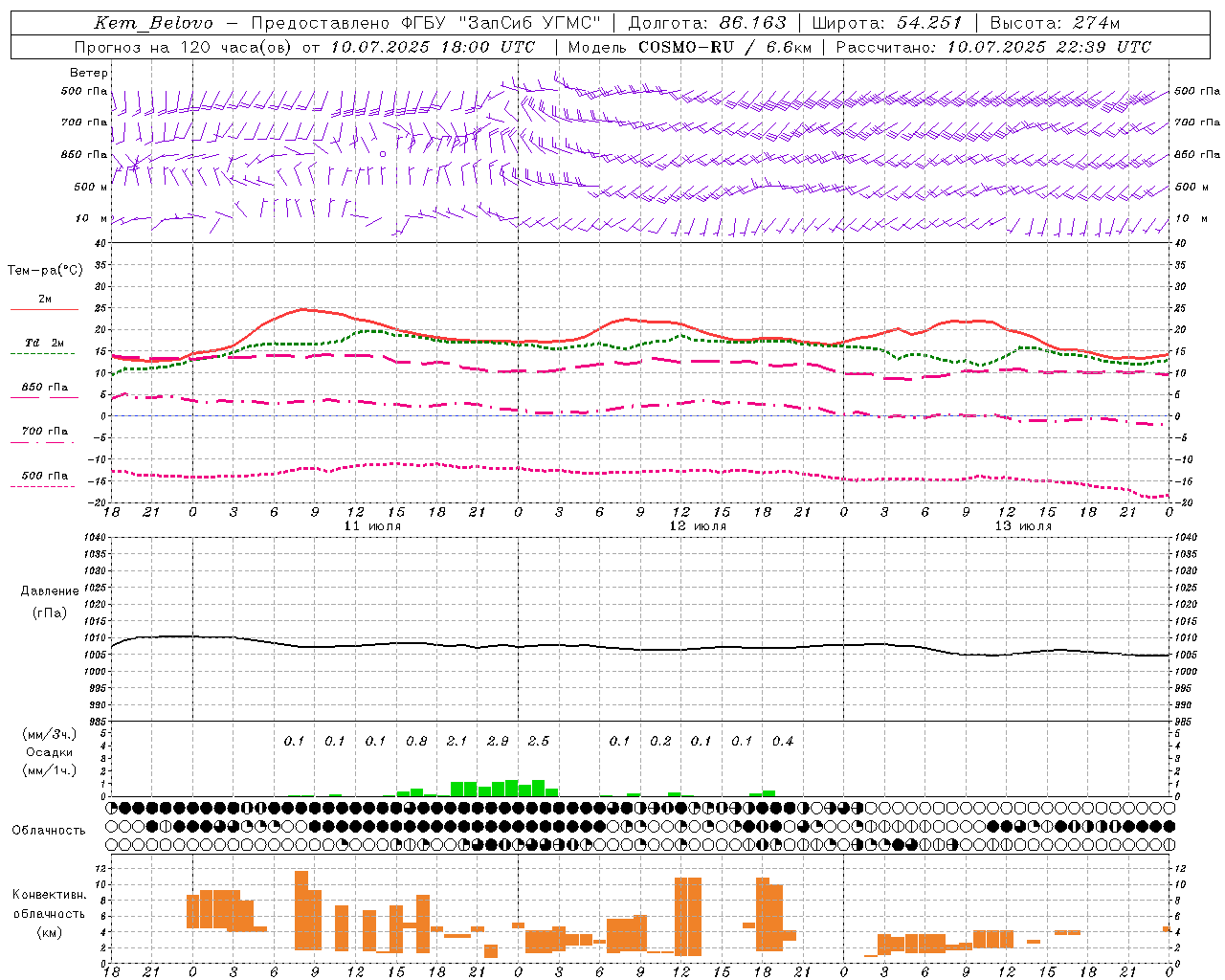Click precipitation total value 2.9
This screenshot has width=1225, height=980.
click(x=498, y=741)
